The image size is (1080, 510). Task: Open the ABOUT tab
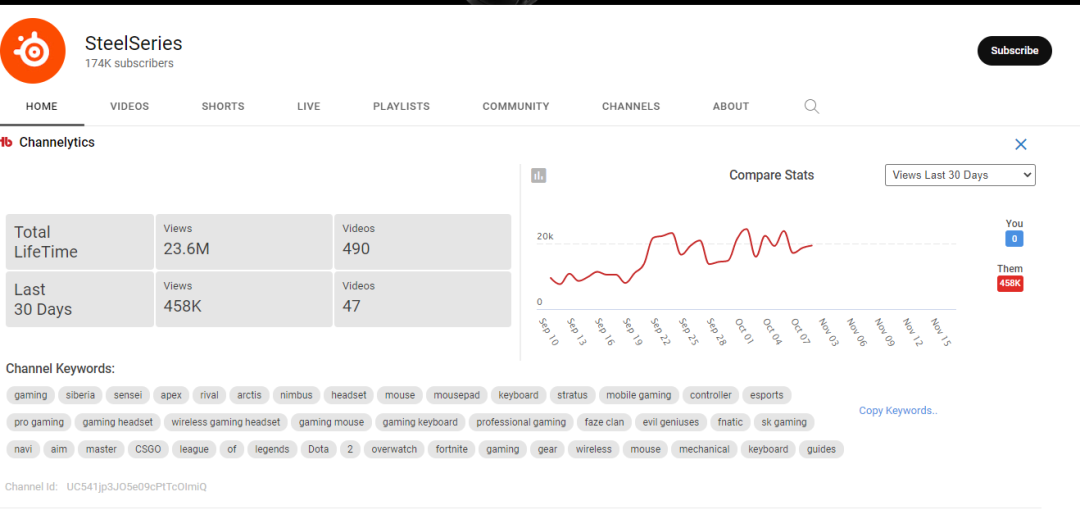(x=731, y=107)
